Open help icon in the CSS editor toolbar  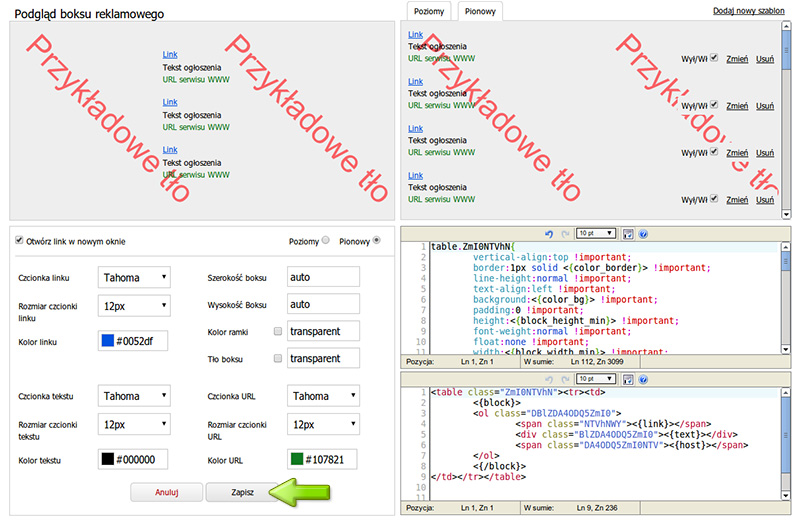[643, 233]
